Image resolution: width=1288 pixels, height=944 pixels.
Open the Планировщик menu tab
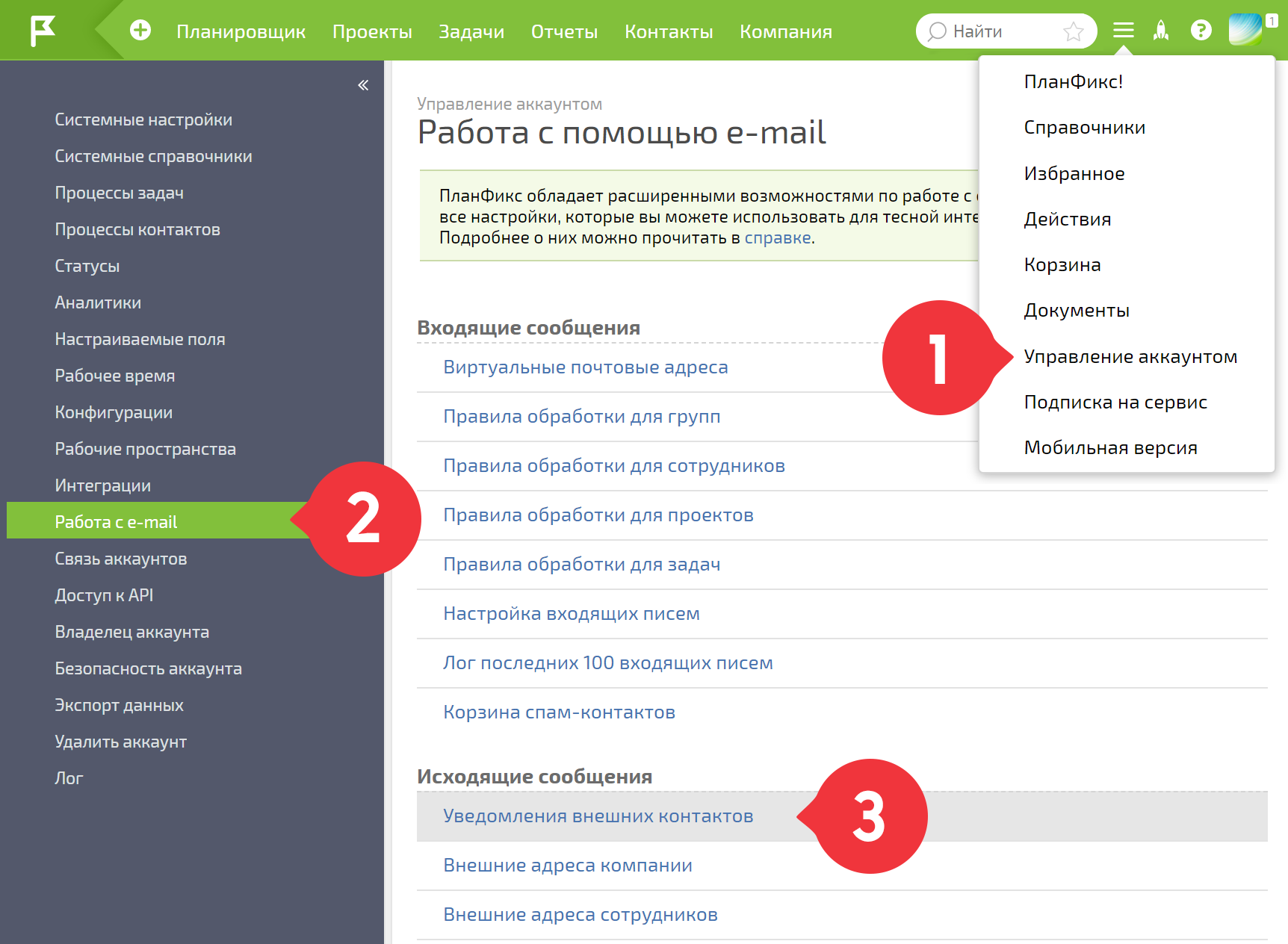241,31
